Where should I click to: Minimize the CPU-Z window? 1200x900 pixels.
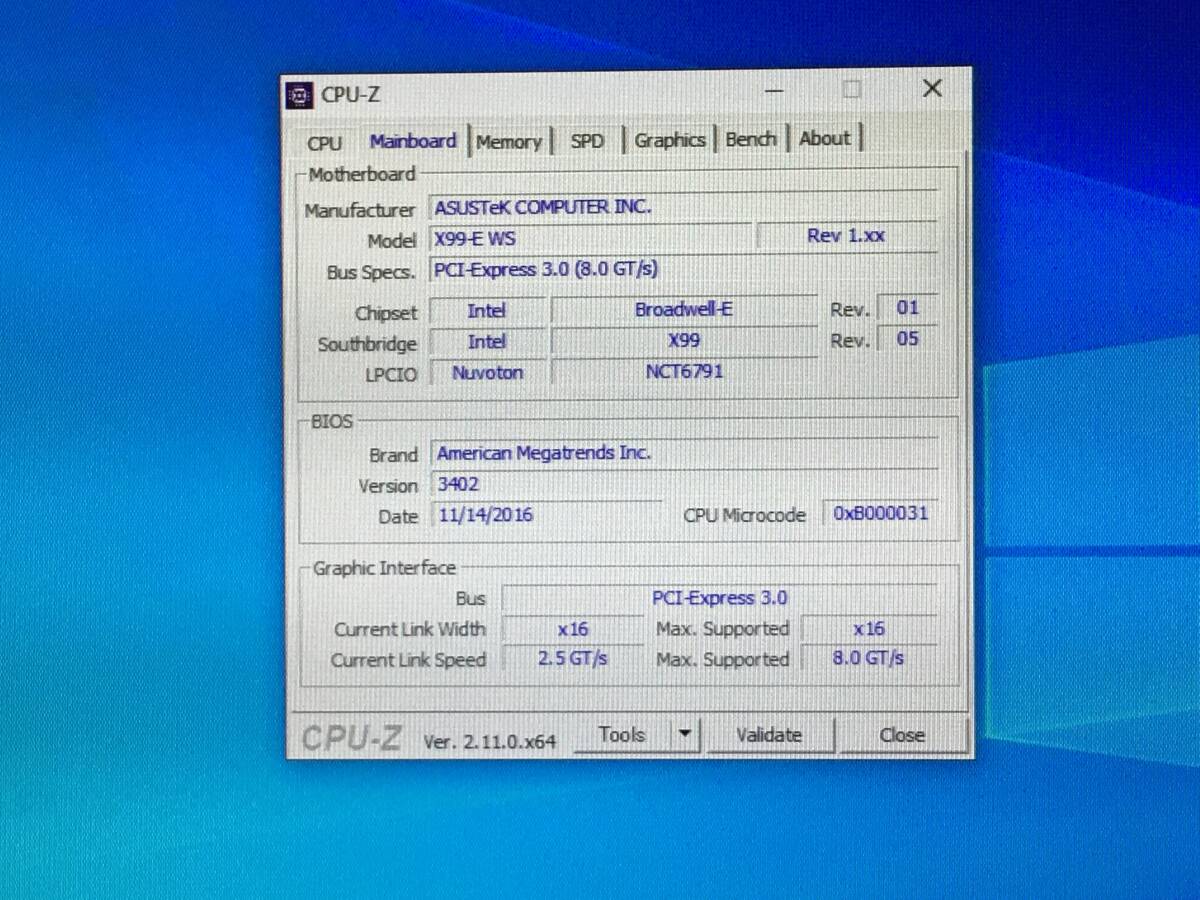(775, 90)
